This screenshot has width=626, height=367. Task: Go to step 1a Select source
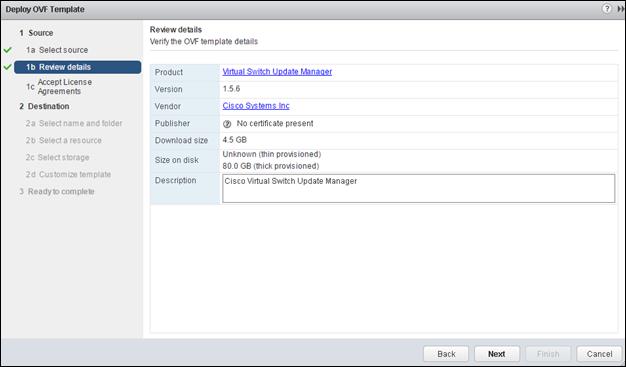point(57,50)
